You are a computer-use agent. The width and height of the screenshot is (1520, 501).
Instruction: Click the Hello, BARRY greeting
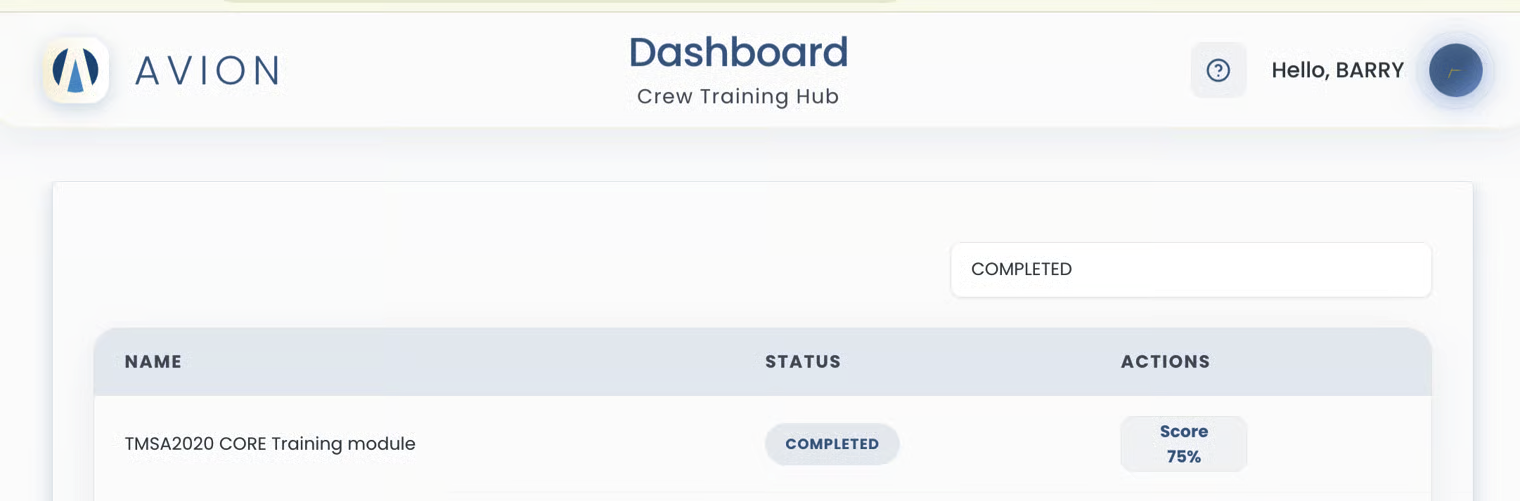coord(1338,70)
